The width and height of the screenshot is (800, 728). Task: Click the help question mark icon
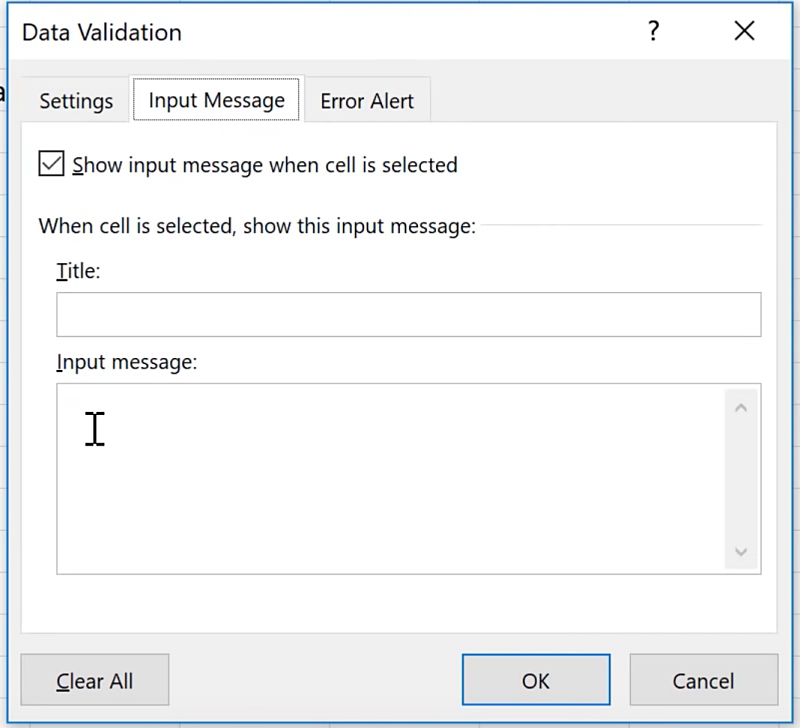pyautogui.click(x=653, y=32)
